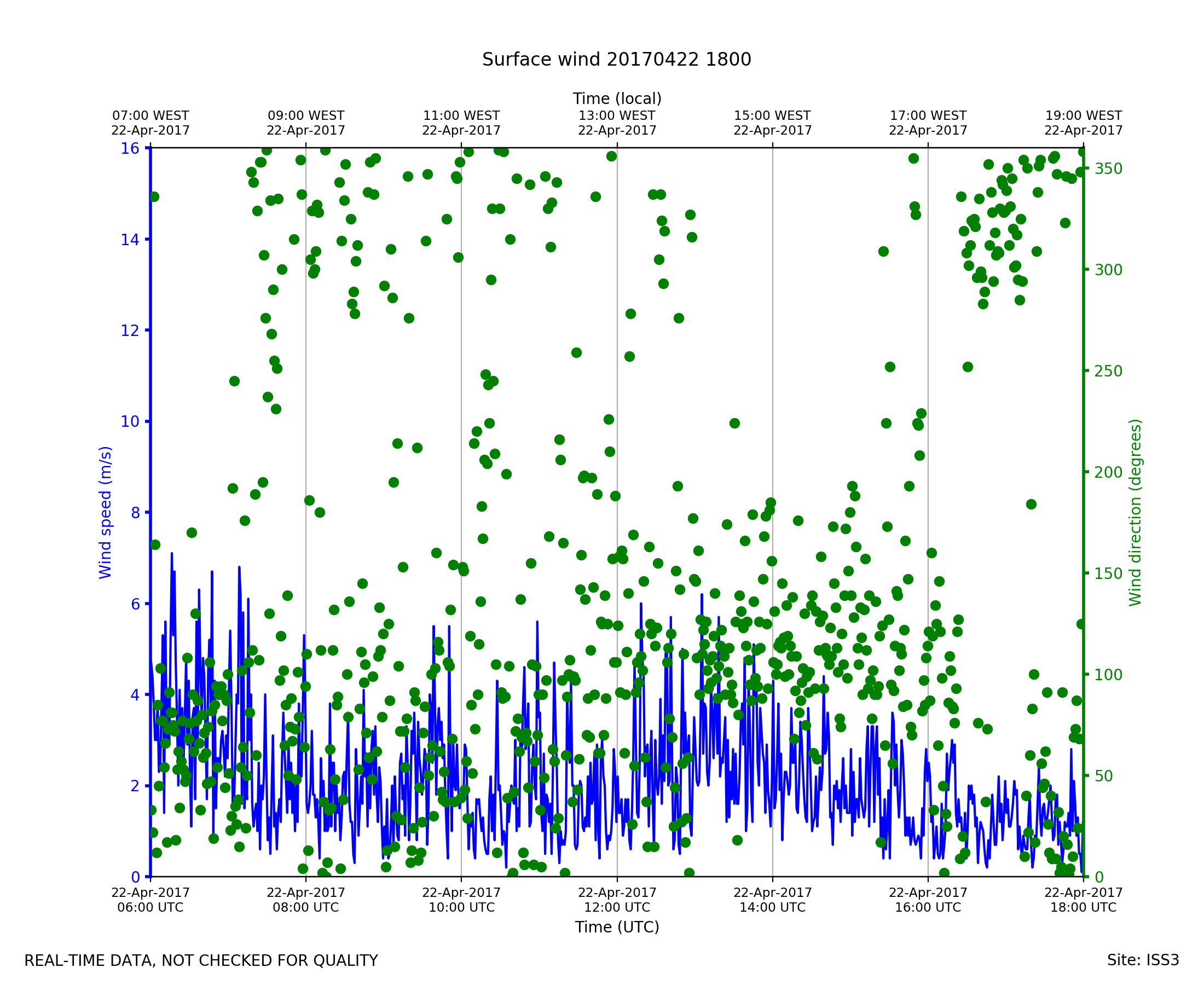Click the '13:00 WEST' top tick label

click(x=617, y=116)
